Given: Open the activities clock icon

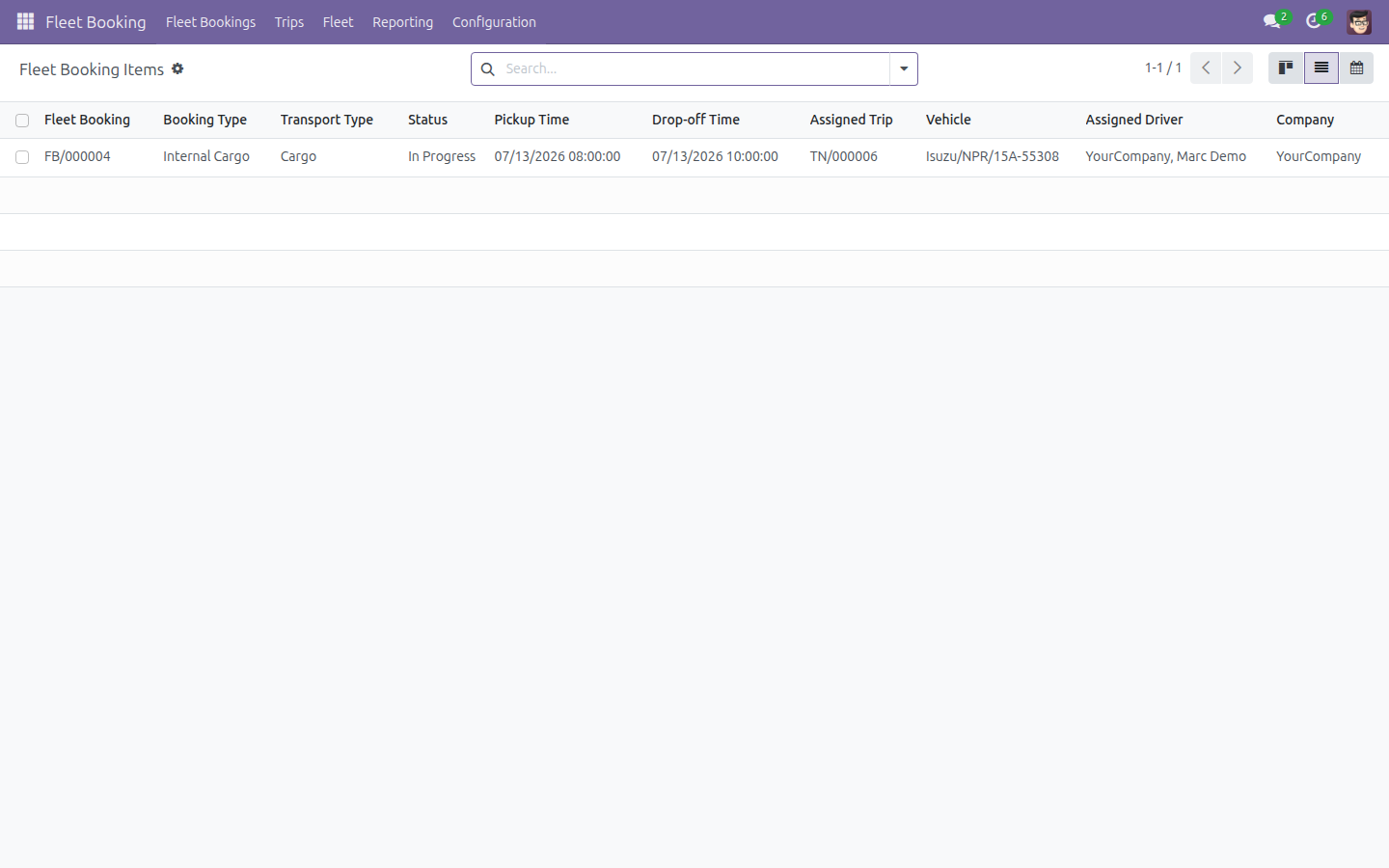Looking at the screenshot, I should (1314, 21).
